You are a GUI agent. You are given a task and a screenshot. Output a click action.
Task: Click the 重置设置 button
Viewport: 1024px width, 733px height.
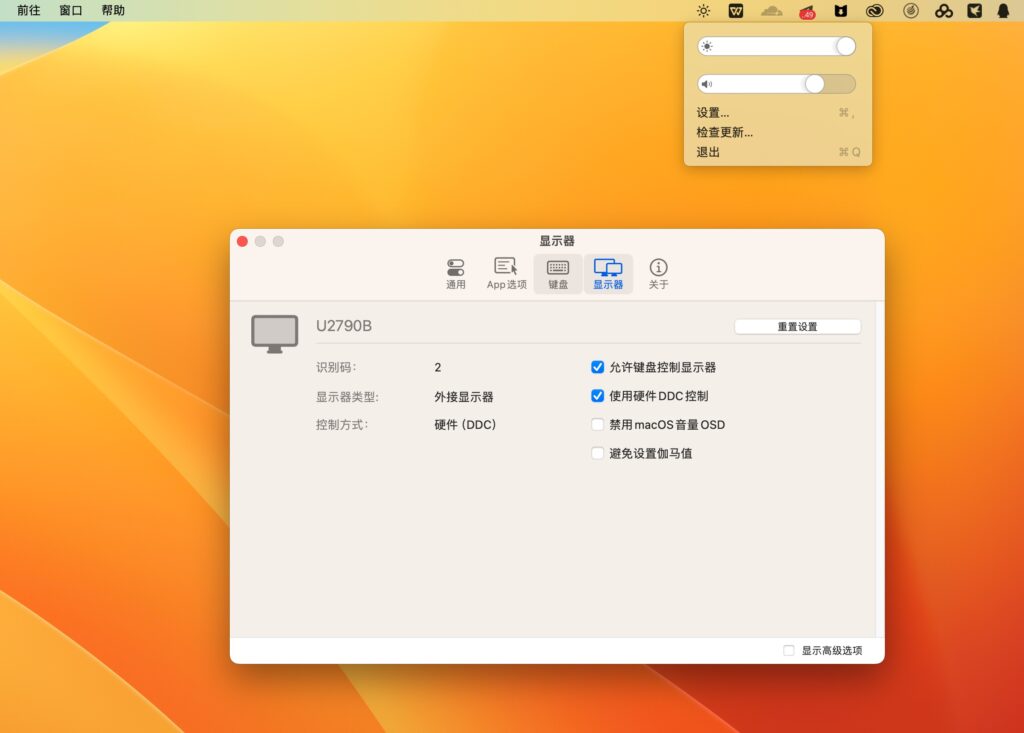point(797,326)
